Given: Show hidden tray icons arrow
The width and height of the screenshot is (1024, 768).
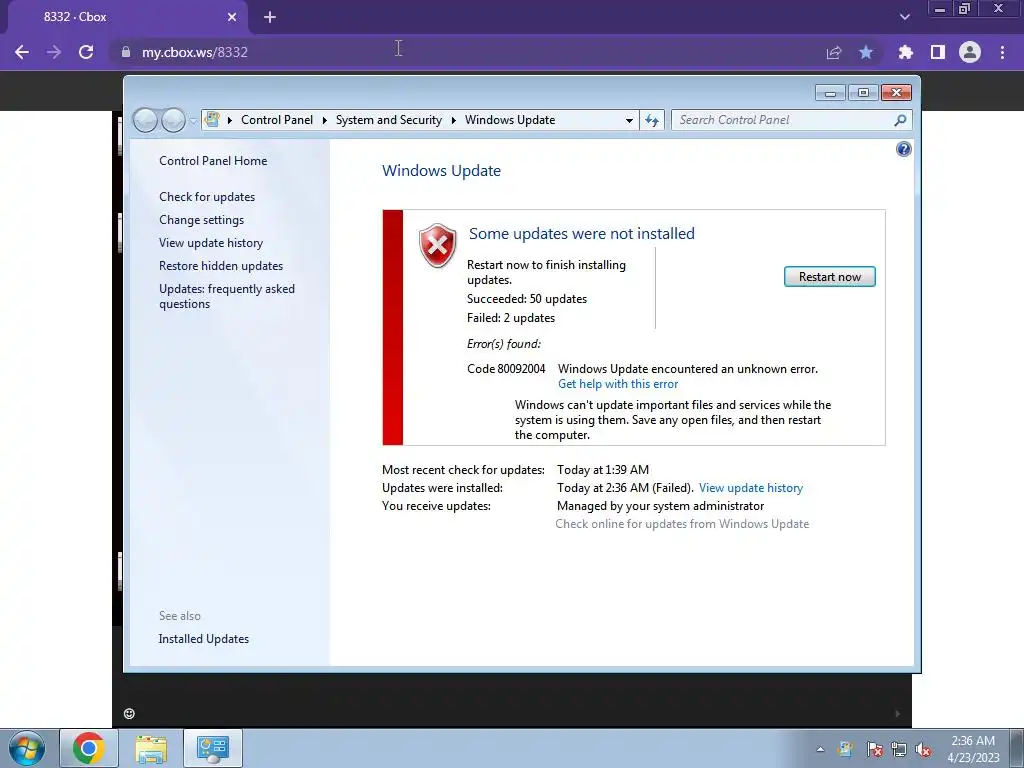Looking at the screenshot, I should (820, 749).
